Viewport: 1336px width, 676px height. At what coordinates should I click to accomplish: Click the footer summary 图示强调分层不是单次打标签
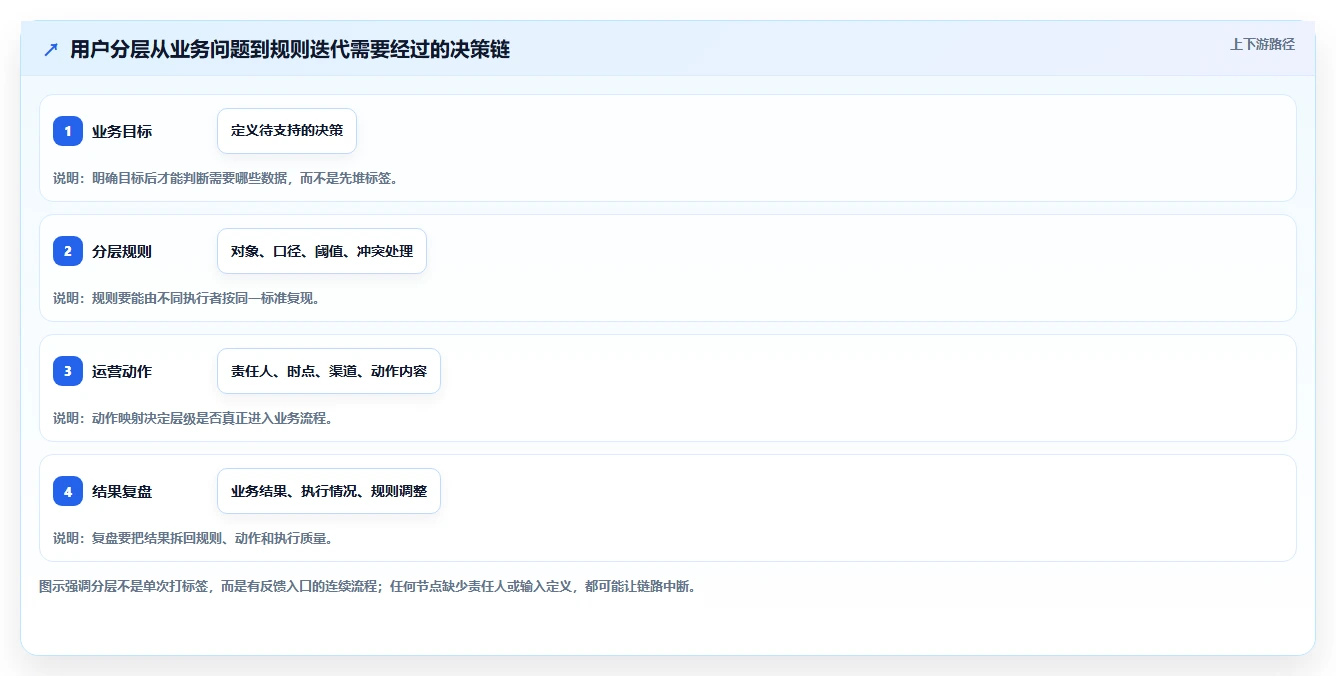pos(367,586)
